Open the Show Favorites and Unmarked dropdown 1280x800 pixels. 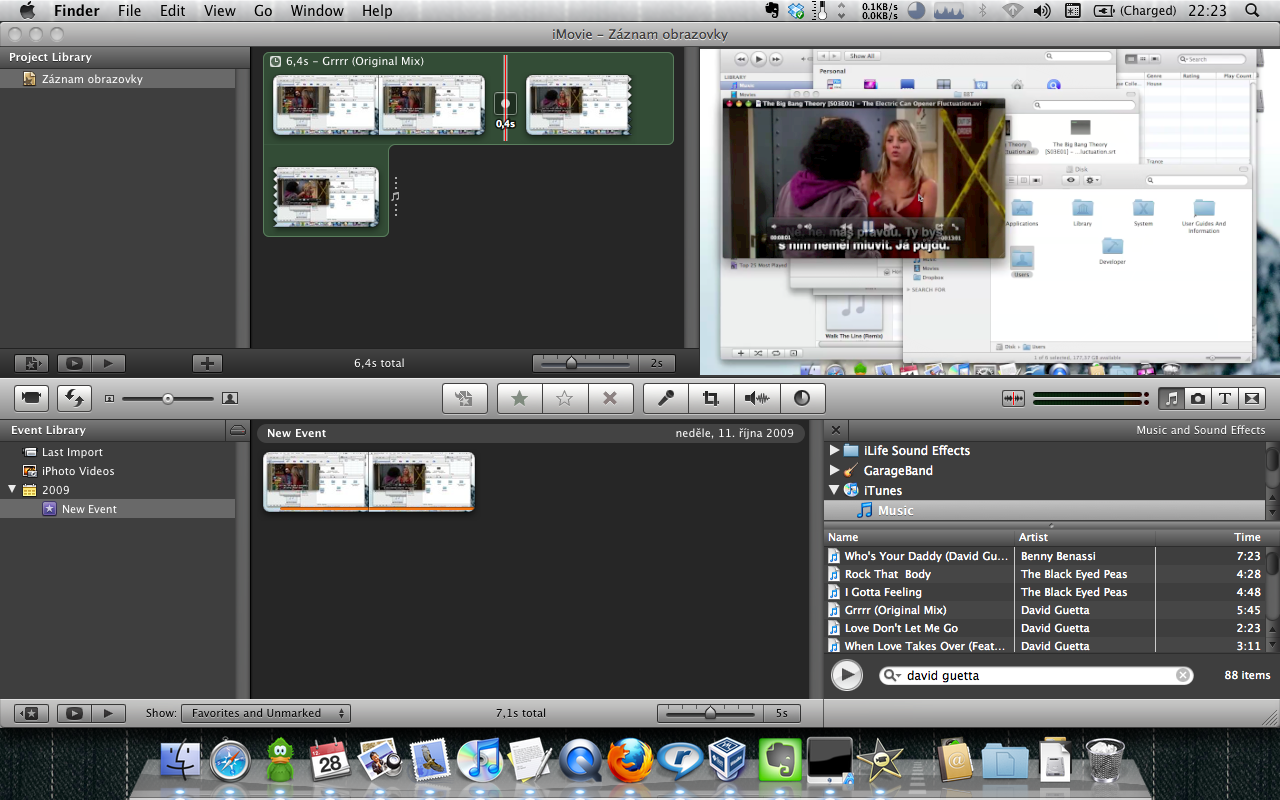(266, 713)
